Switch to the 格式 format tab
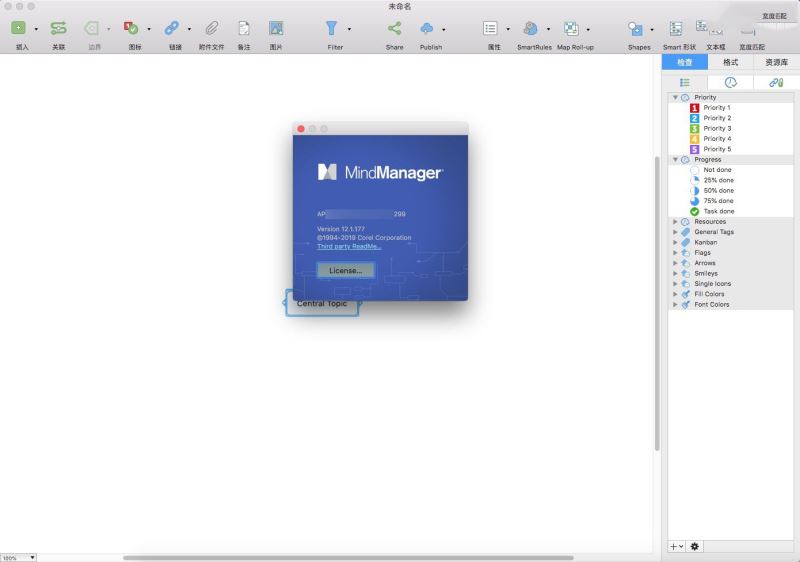Screen dimensions: 800x562 click(731, 62)
